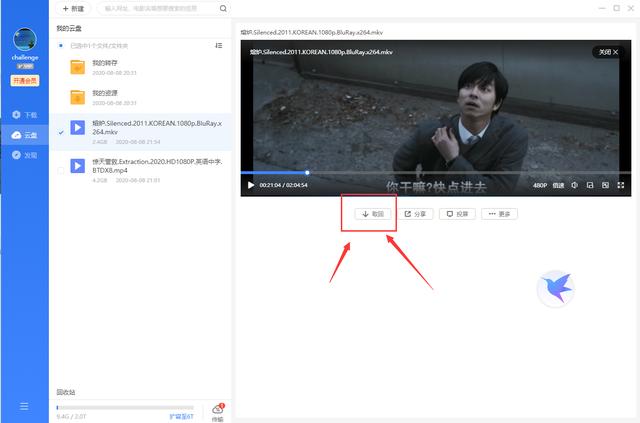This screenshot has height=423, width=640.
Task: Click the sort list icon in file panel
Action: click(x=219, y=45)
